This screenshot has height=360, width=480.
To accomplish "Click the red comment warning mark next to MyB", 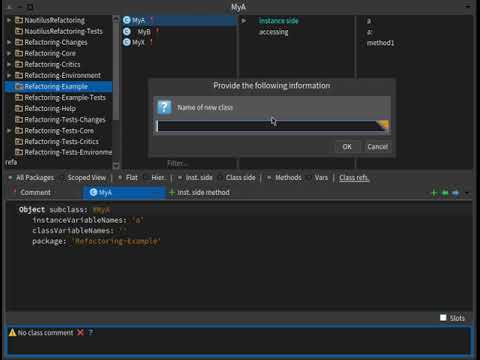I will pos(157,31).
